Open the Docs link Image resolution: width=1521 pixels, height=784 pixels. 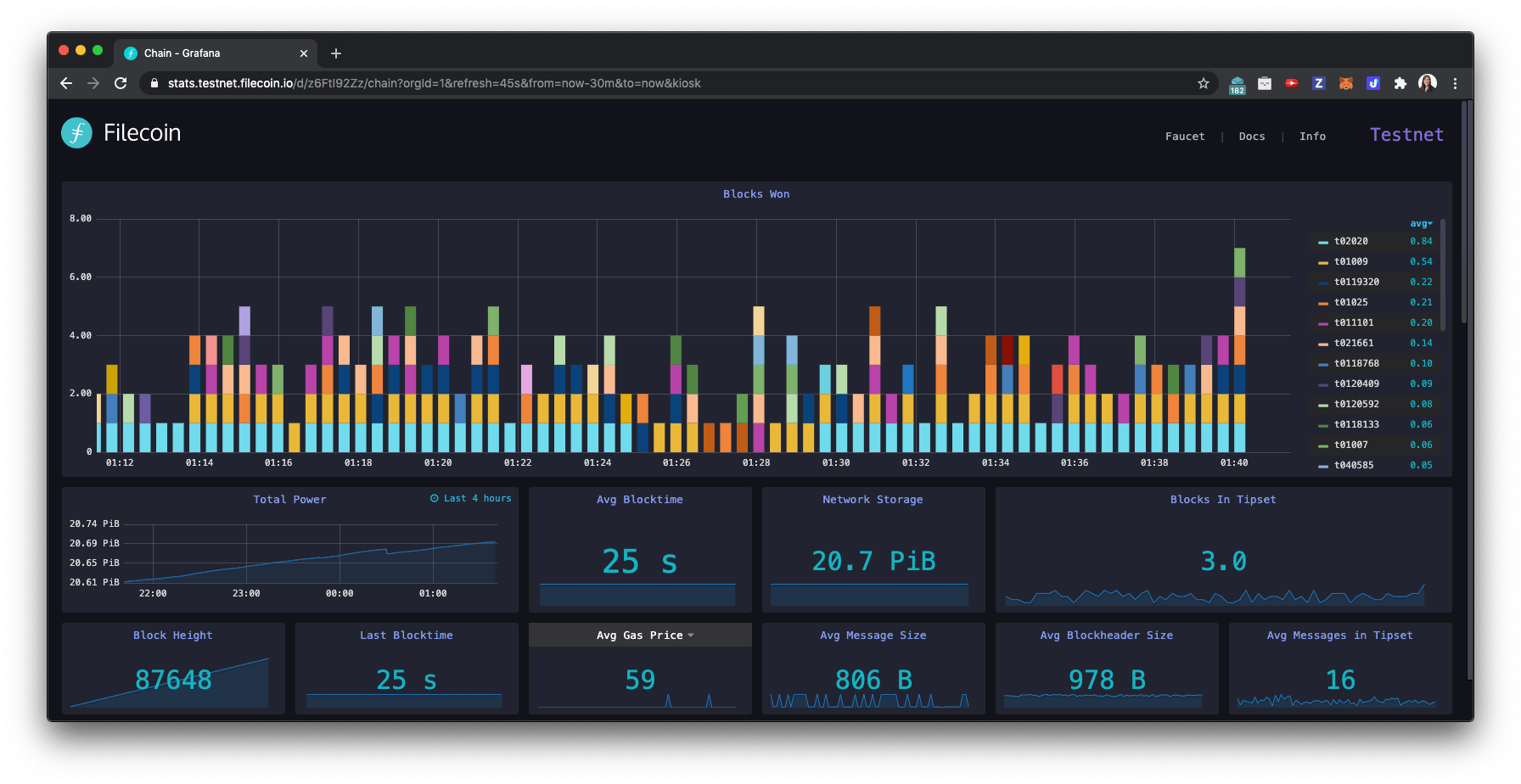(1251, 137)
